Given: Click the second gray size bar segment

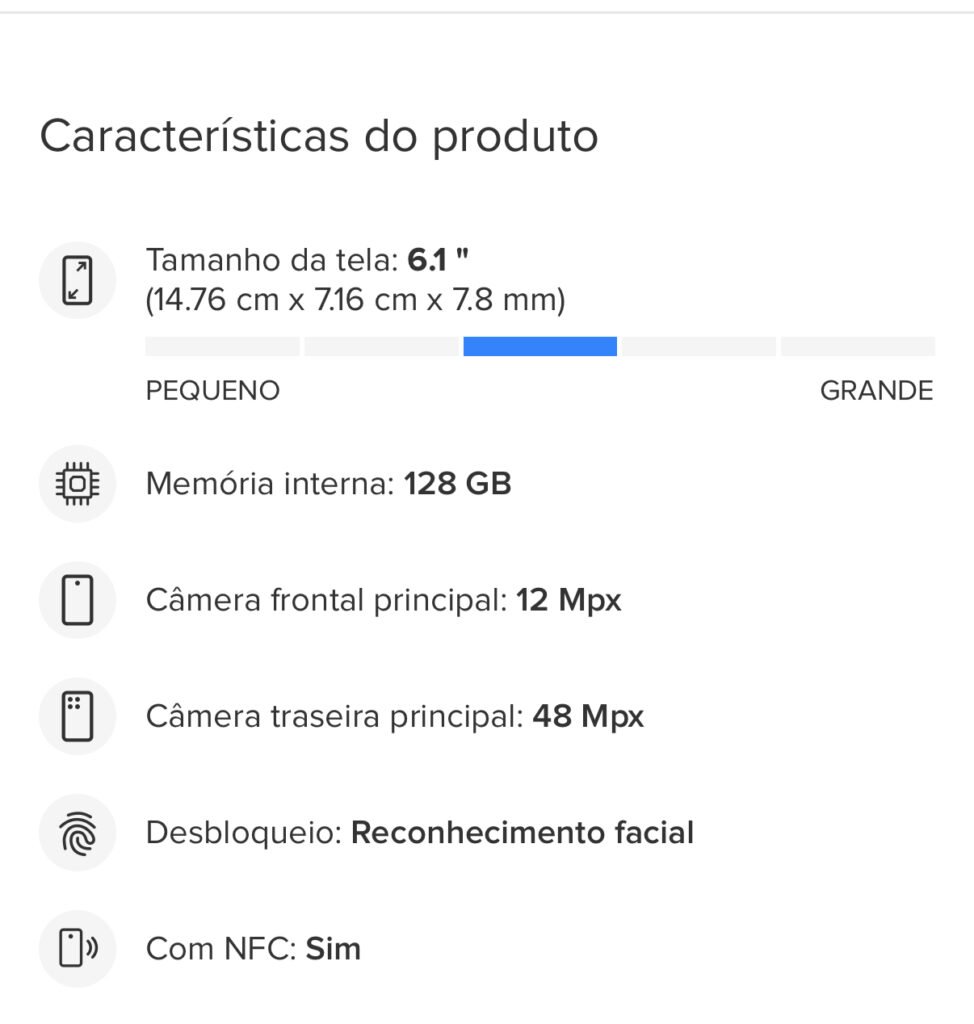Looking at the screenshot, I should [381, 346].
